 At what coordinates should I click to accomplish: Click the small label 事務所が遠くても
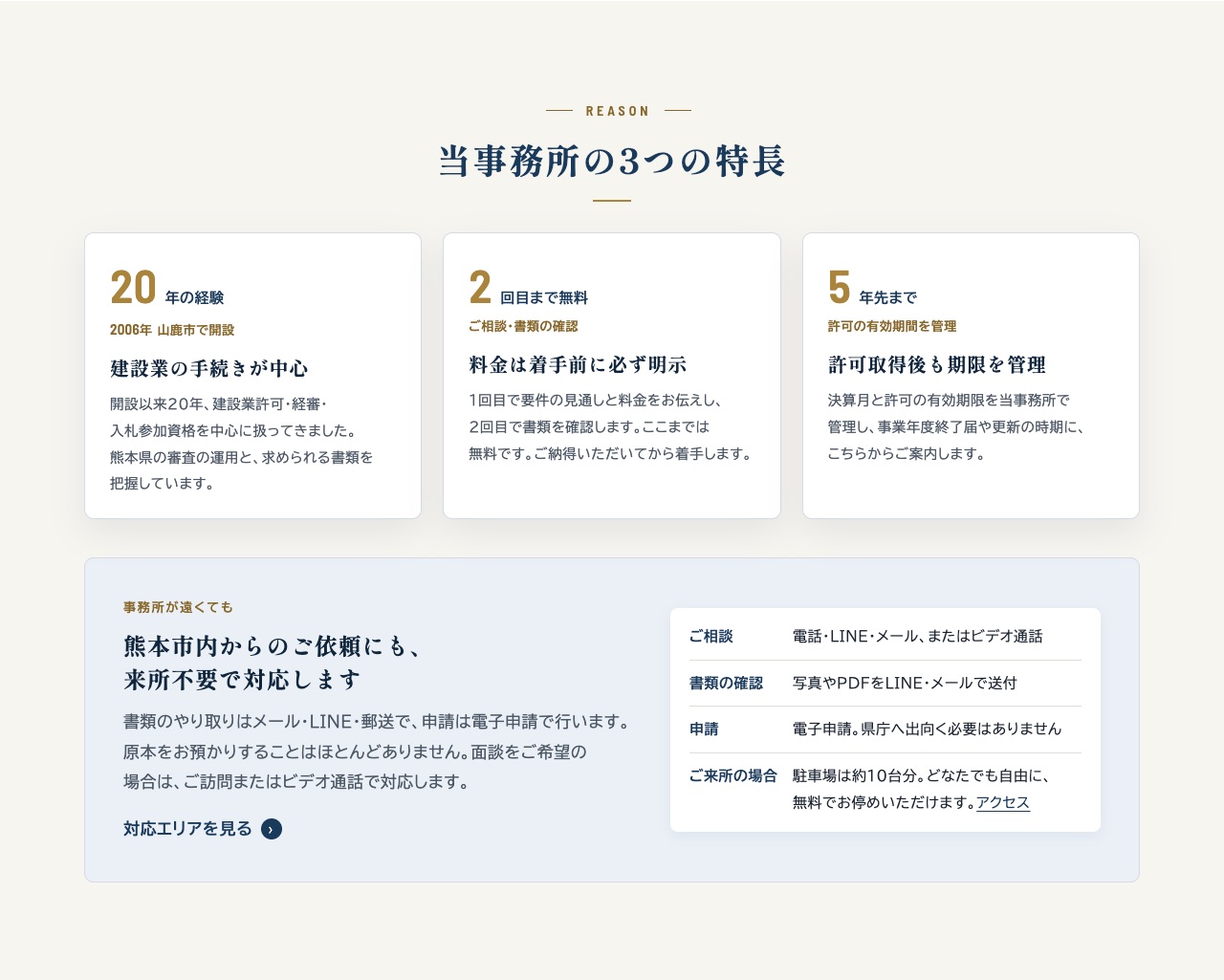(178, 607)
